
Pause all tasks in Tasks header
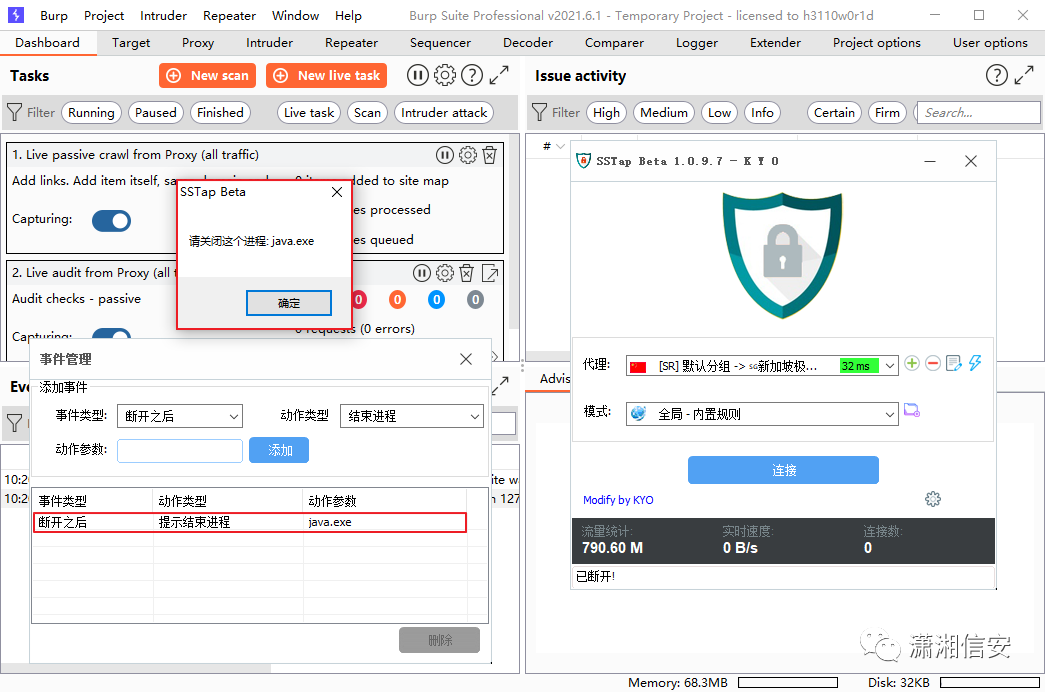pos(418,75)
